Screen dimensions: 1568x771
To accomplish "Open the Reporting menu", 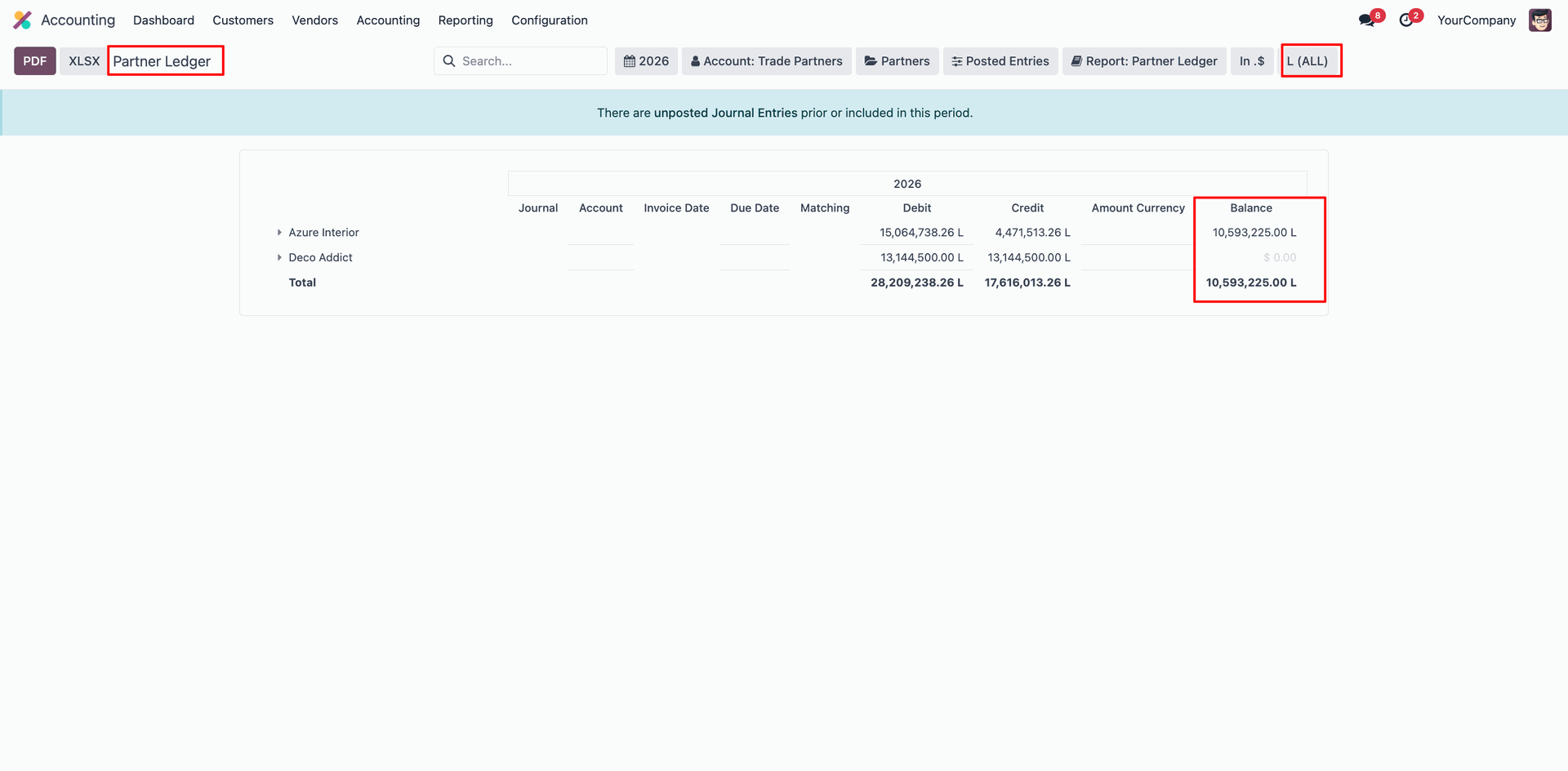I will pyautogui.click(x=465, y=20).
